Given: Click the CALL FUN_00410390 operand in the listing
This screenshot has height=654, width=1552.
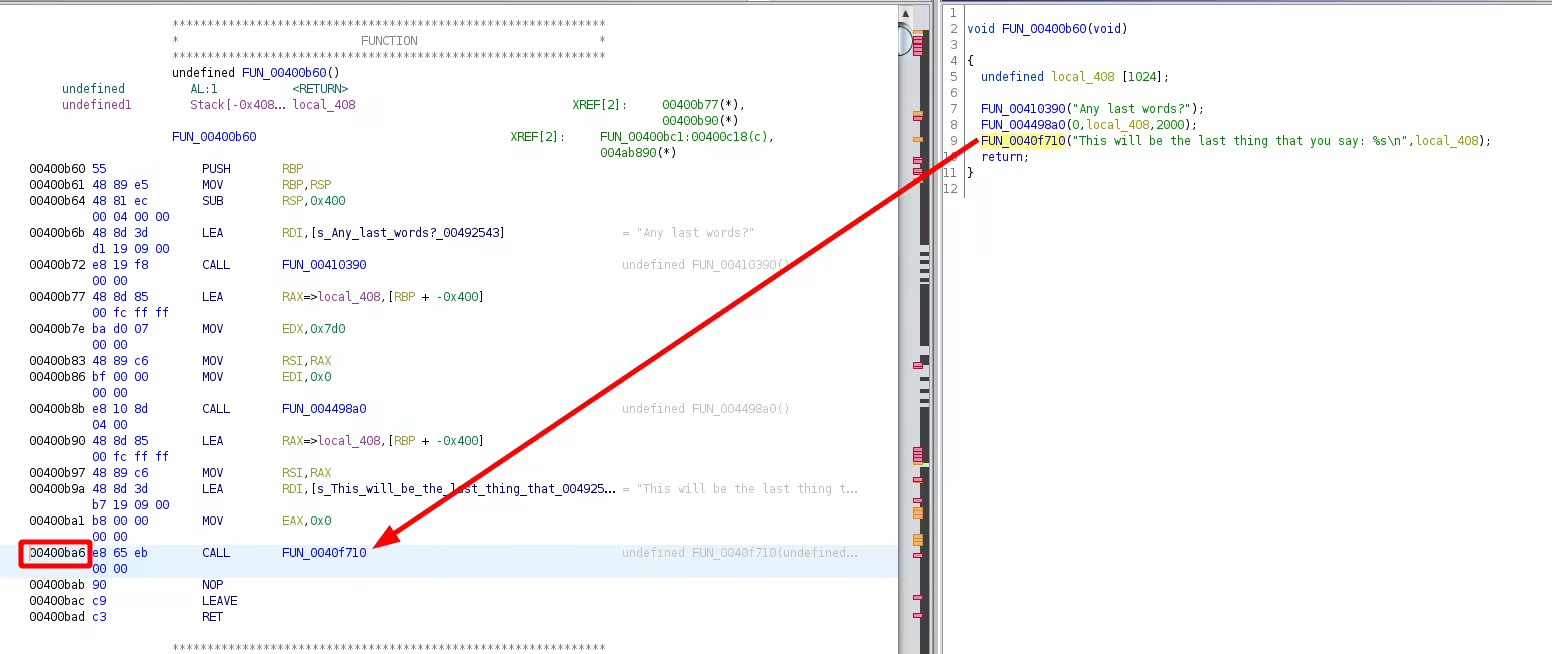Looking at the screenshot, I should 324,265.
